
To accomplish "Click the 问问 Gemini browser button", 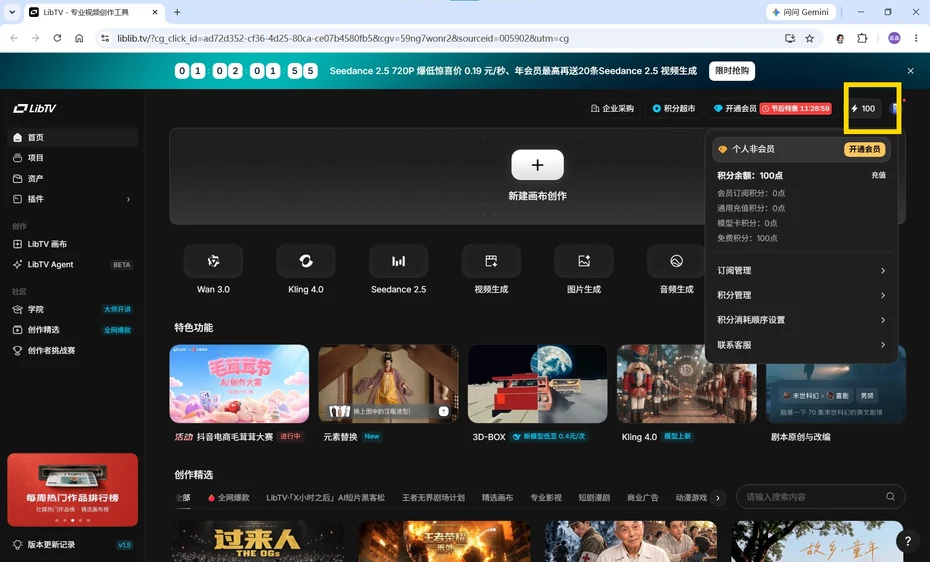I will [801, 12].
